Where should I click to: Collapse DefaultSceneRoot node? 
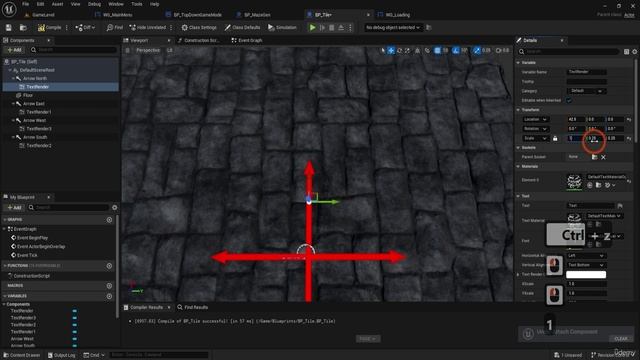click(10, 70)
